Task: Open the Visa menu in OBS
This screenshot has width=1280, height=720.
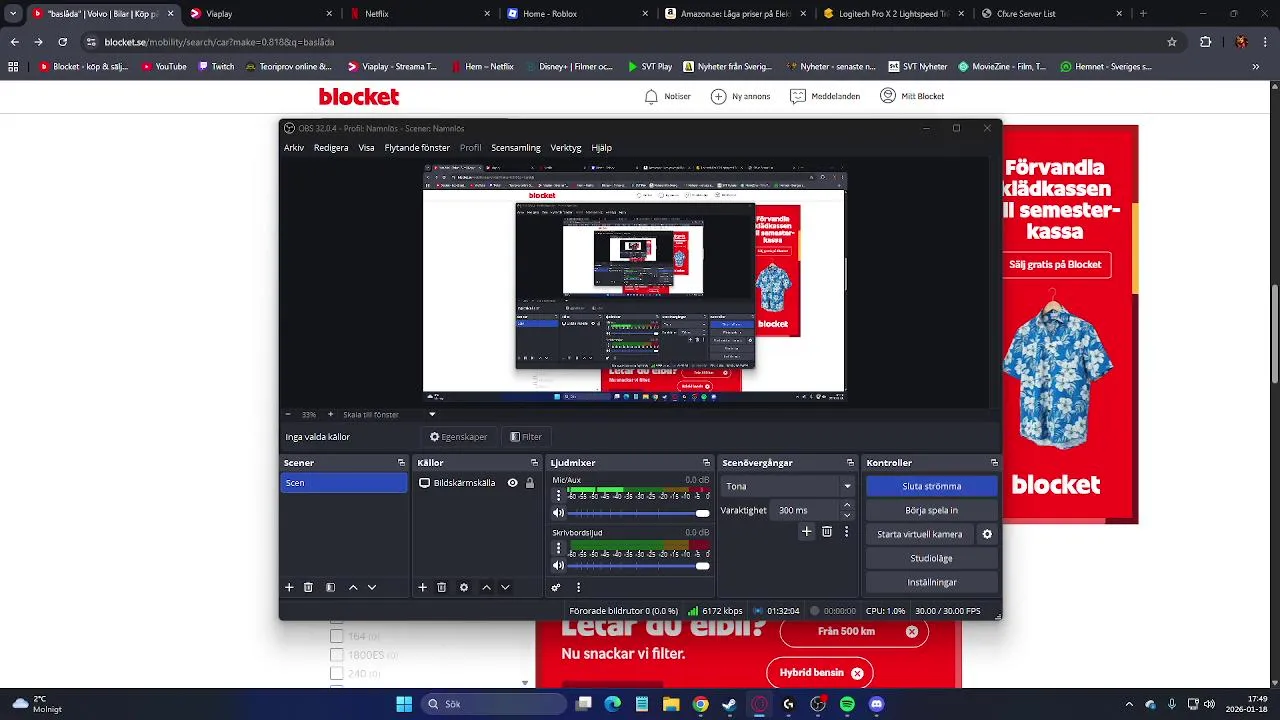Action: click(x=366, y=148)
